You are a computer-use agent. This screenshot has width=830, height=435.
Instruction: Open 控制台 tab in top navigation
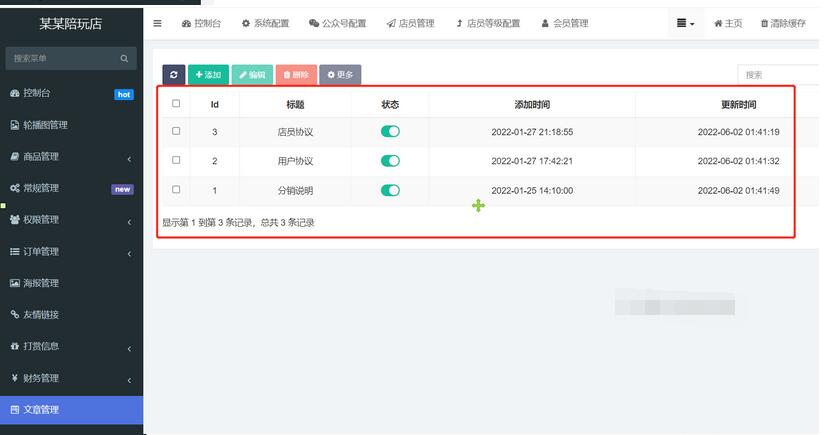[x=201, y=23]
